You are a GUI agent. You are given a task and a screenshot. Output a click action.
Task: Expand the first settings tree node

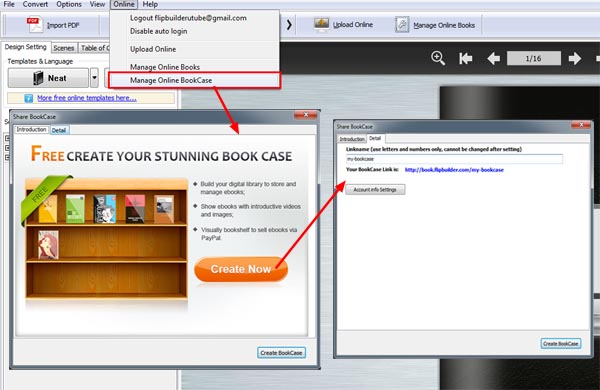(7, 138)
